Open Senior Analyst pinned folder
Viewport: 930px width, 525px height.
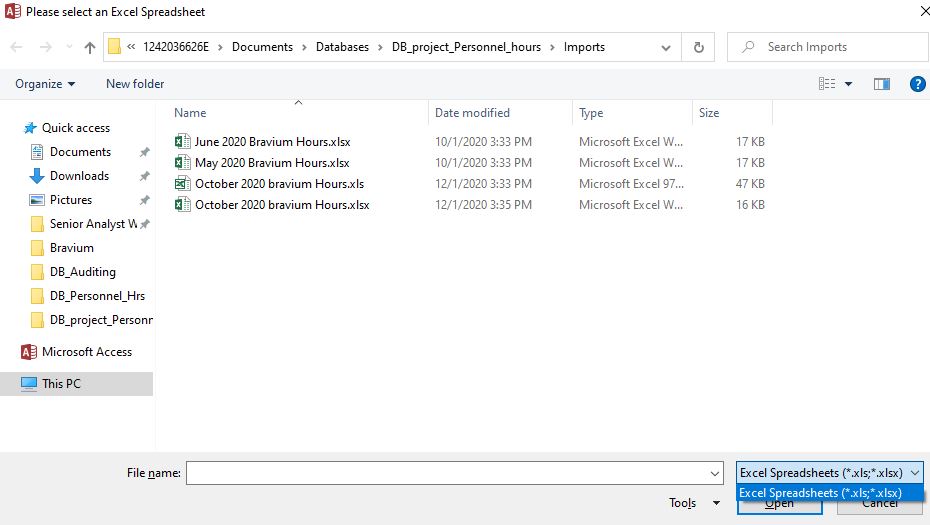(x=93, y=224)
